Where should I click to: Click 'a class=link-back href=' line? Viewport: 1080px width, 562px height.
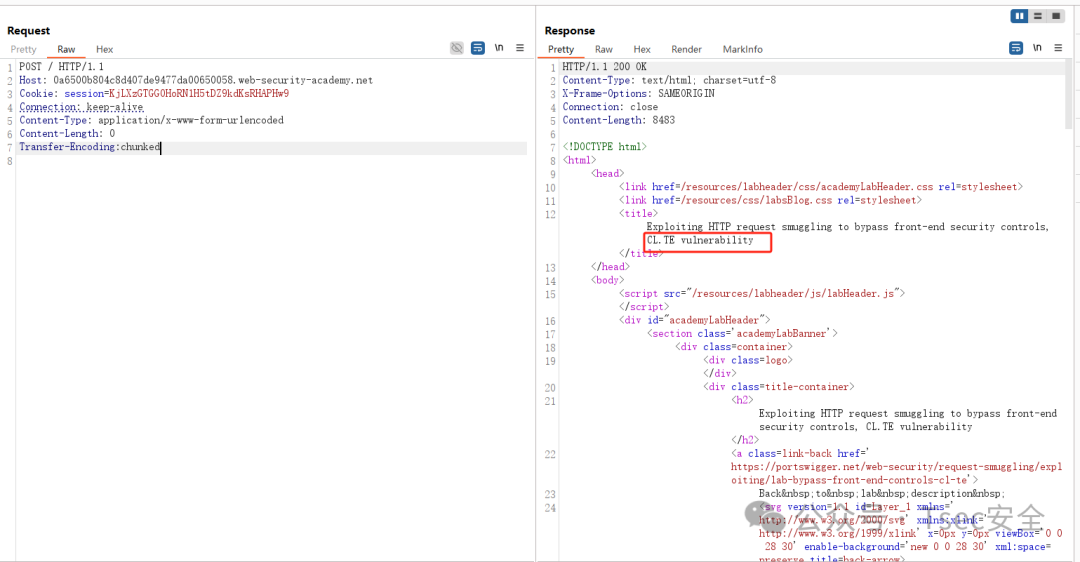pos(800,454)
